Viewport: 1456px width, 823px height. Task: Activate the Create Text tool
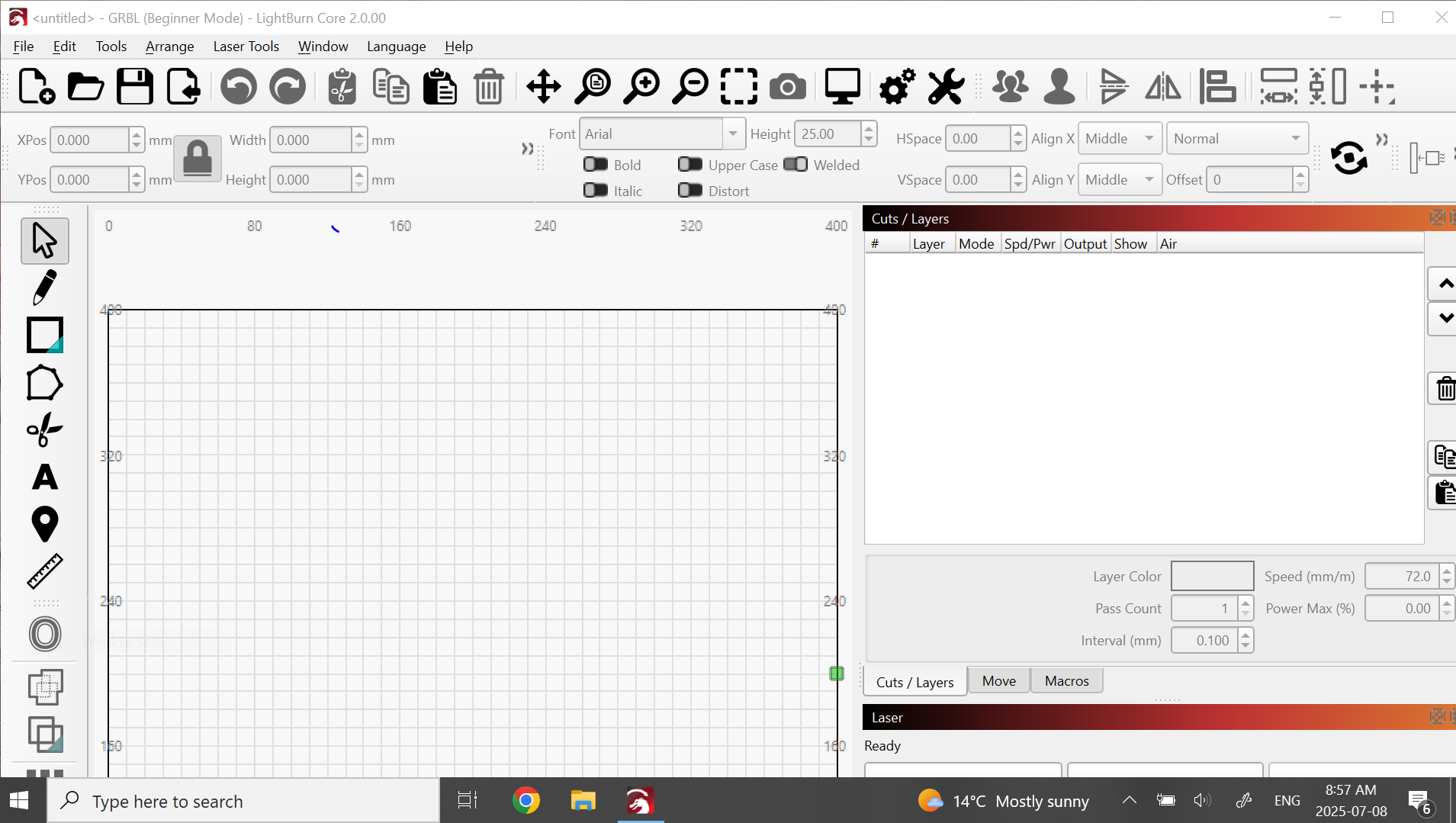(x=44, y=477)
